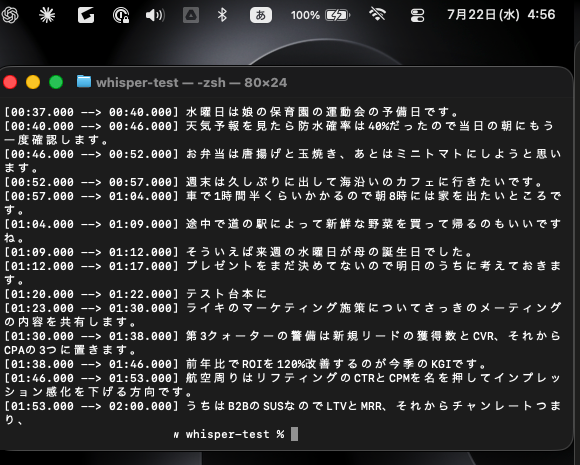Viewport: 580px width, 465px height.
Task: Open the Bluetooth menu bar icon
Action: coord(222,15)
